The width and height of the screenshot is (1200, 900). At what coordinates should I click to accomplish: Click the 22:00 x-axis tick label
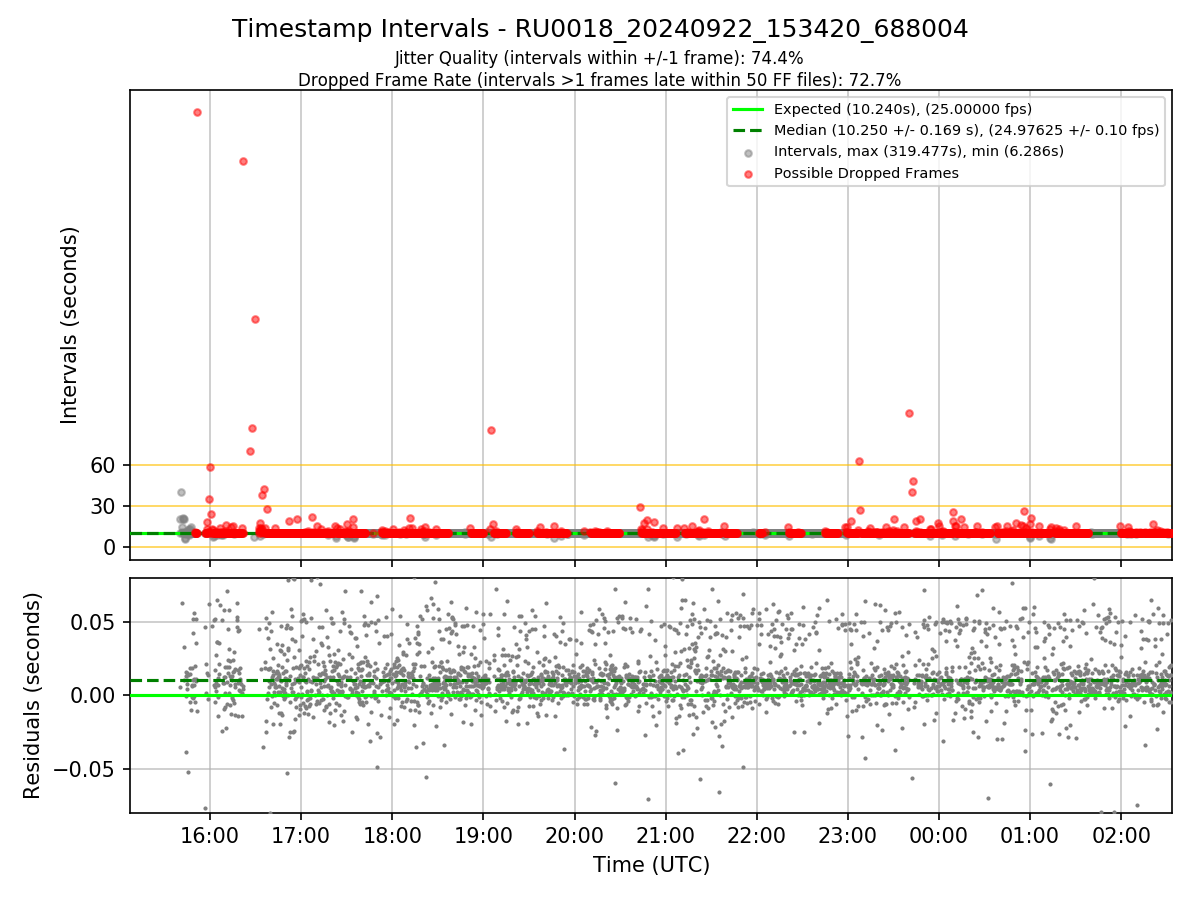tap(756, 834)
